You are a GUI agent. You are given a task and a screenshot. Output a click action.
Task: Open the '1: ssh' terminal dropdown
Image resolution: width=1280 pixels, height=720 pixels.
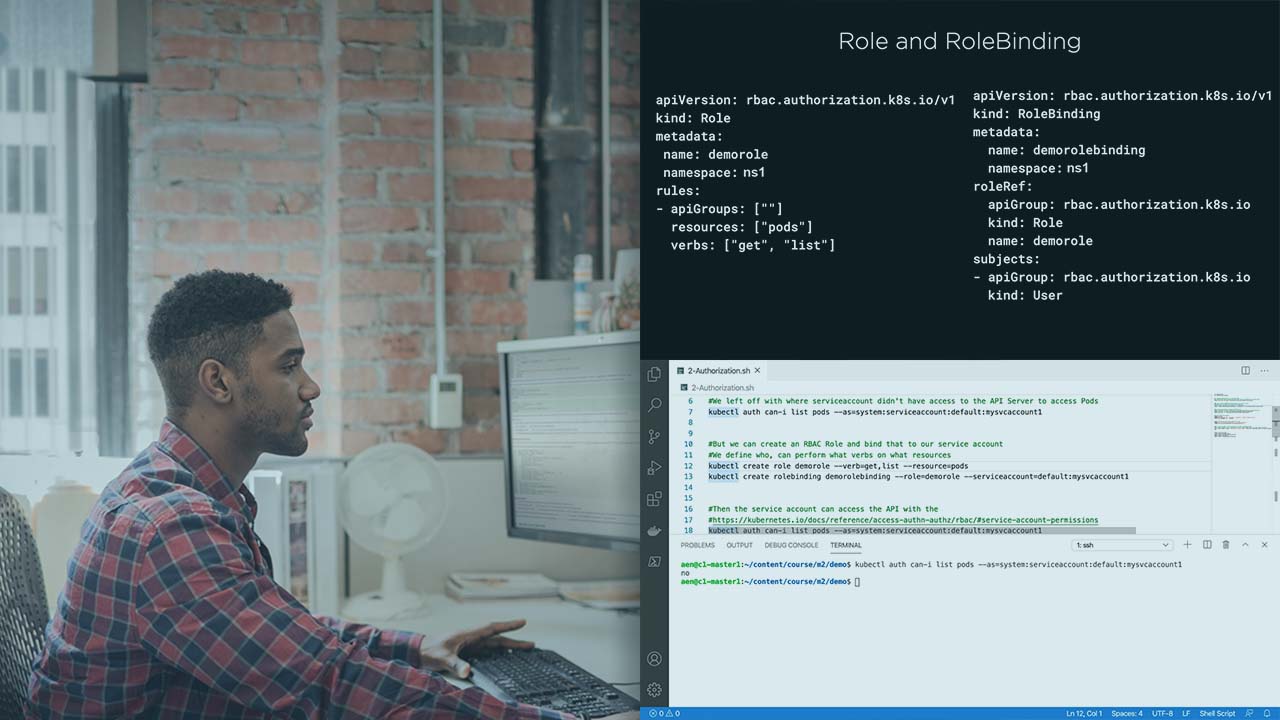pyautogui.click(x=1121, y=545)
